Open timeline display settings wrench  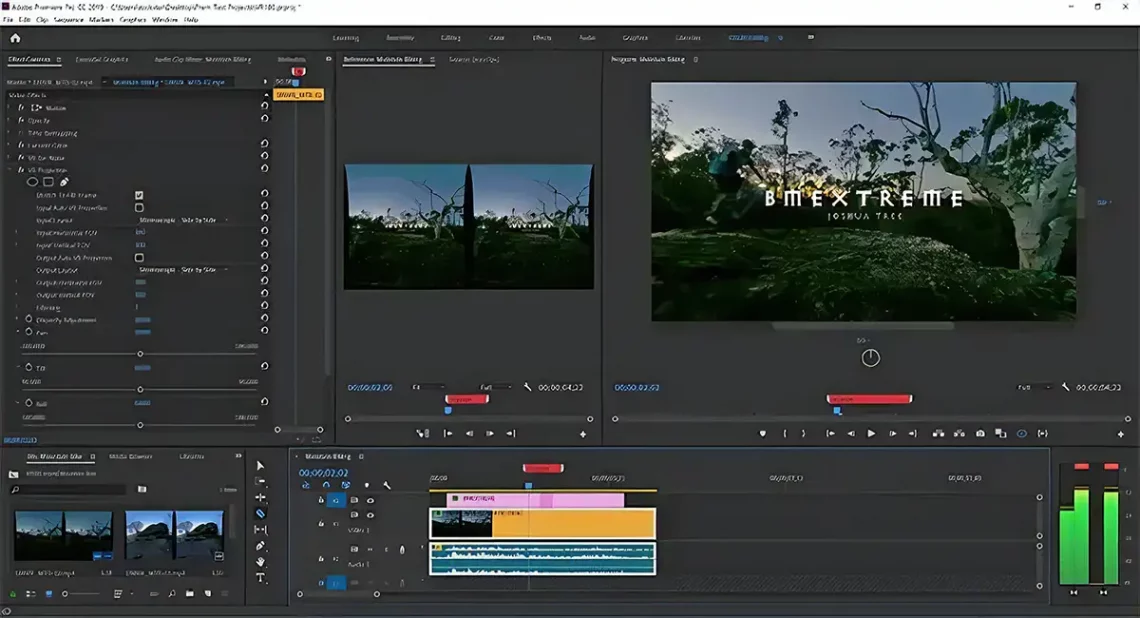tap(387, 485)
